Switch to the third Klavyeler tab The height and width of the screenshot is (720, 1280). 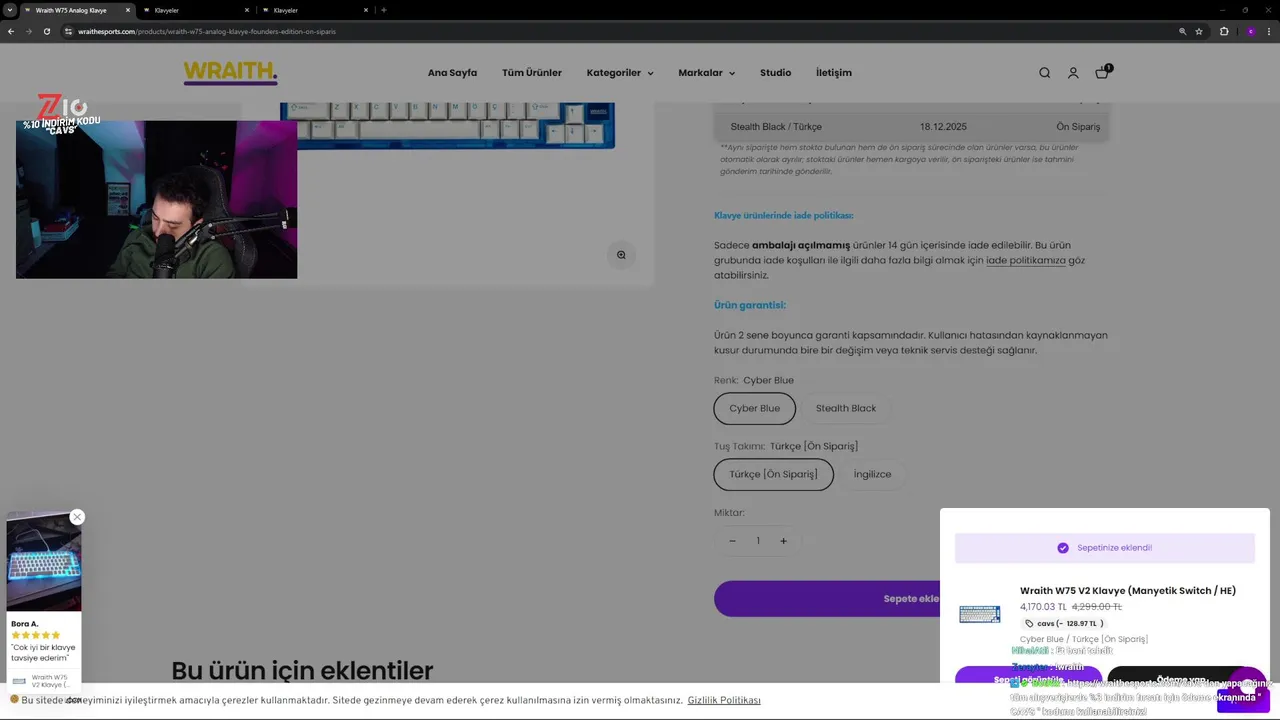[x=314, y=10]
